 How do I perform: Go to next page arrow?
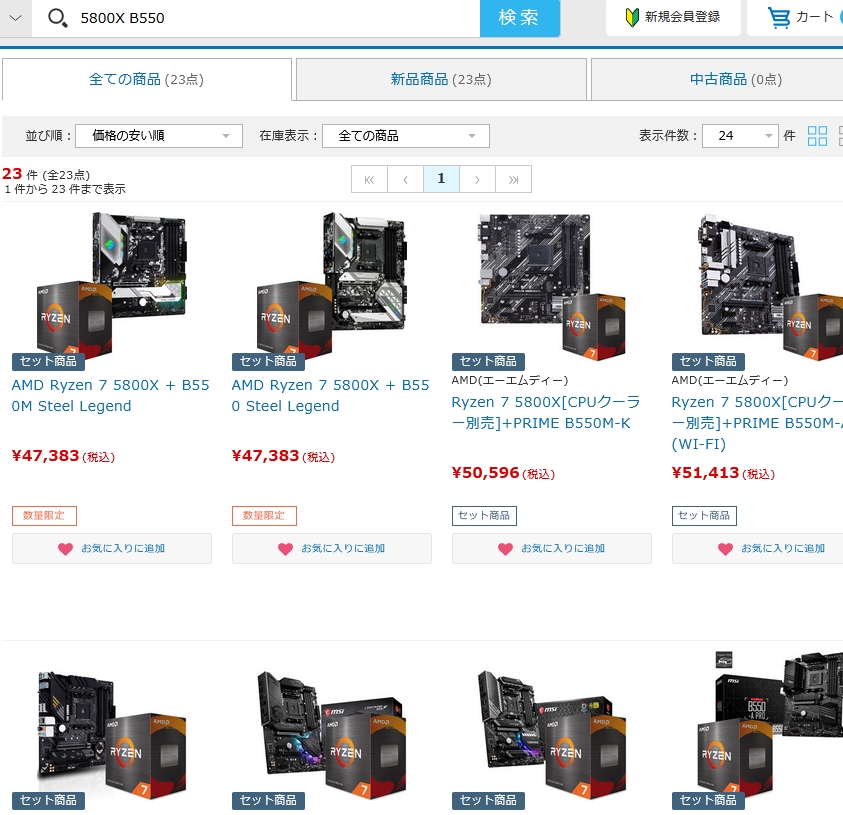477,179
